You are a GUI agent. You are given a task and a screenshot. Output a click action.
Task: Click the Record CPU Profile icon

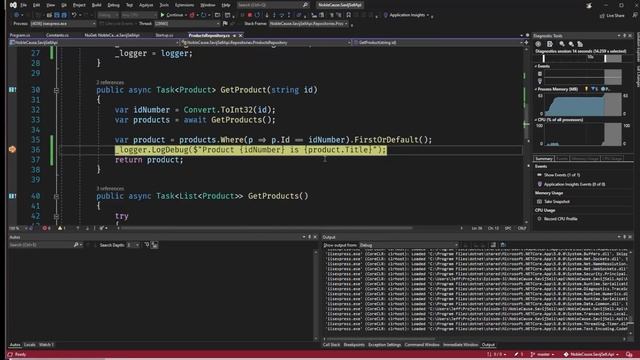tap(540, 219)
